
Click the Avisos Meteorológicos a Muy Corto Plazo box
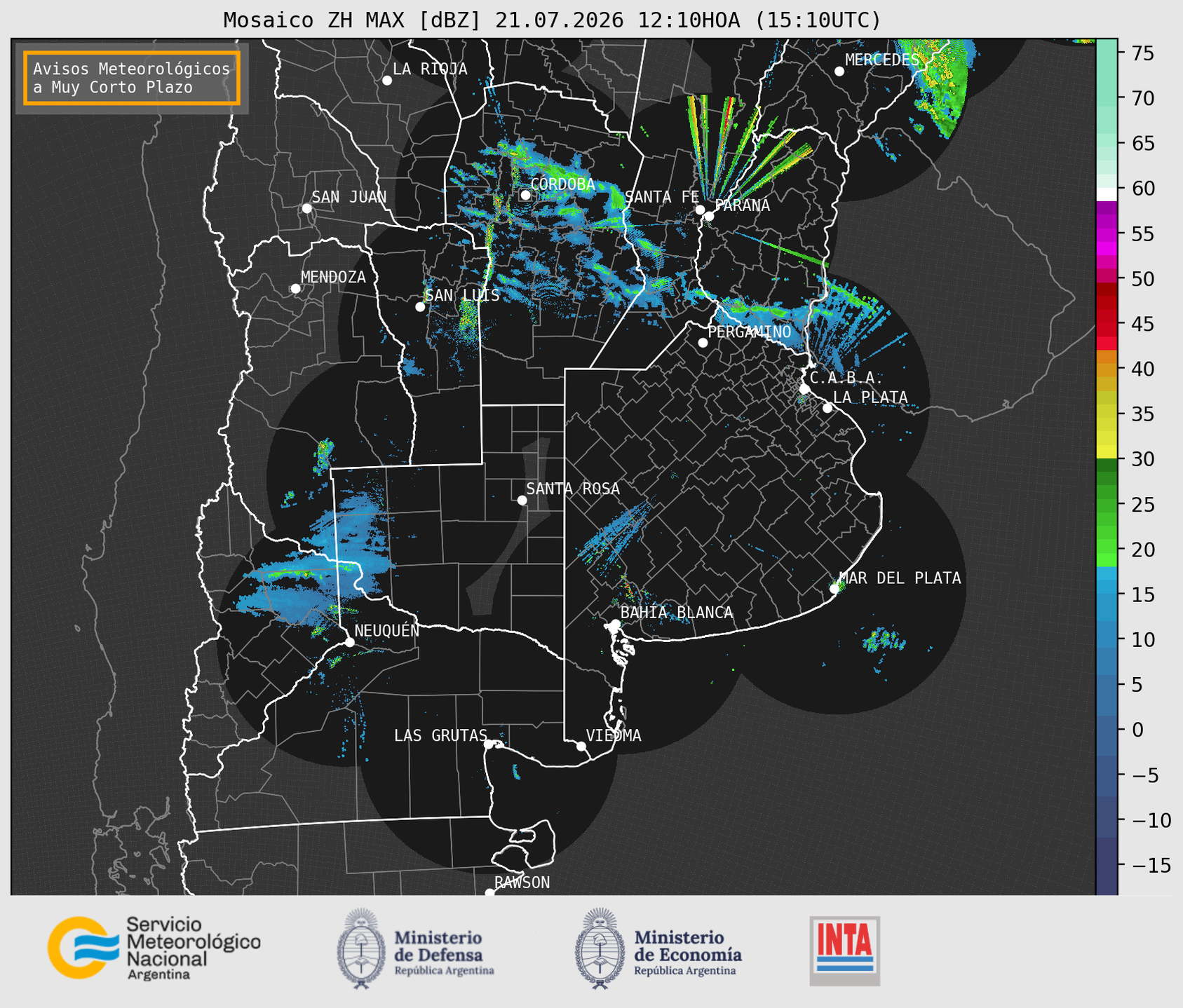coord(132,78)
